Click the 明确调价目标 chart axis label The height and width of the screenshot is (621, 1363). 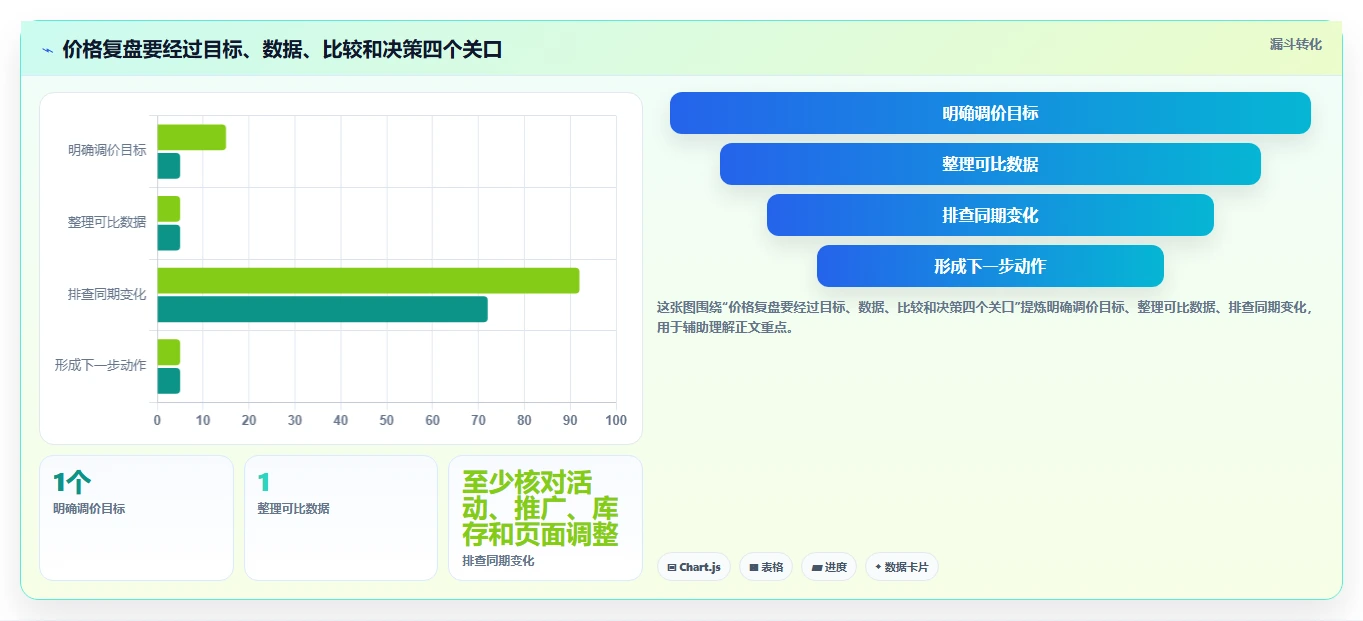[x=107, y=150]
